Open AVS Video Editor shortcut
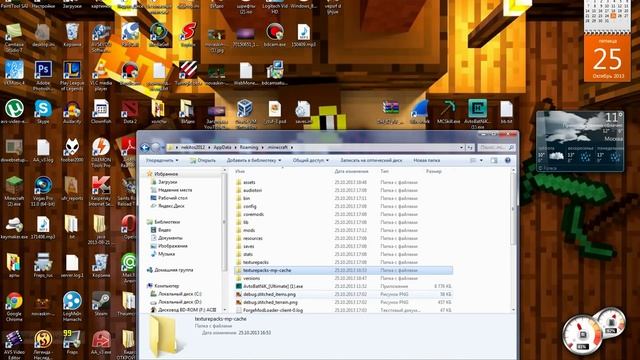This screenshot has width=640, height=360. click(14, 345)
